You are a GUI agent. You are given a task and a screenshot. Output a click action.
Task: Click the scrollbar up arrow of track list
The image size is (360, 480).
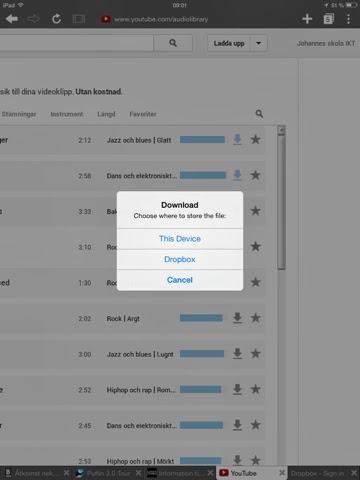coord(282,130)
